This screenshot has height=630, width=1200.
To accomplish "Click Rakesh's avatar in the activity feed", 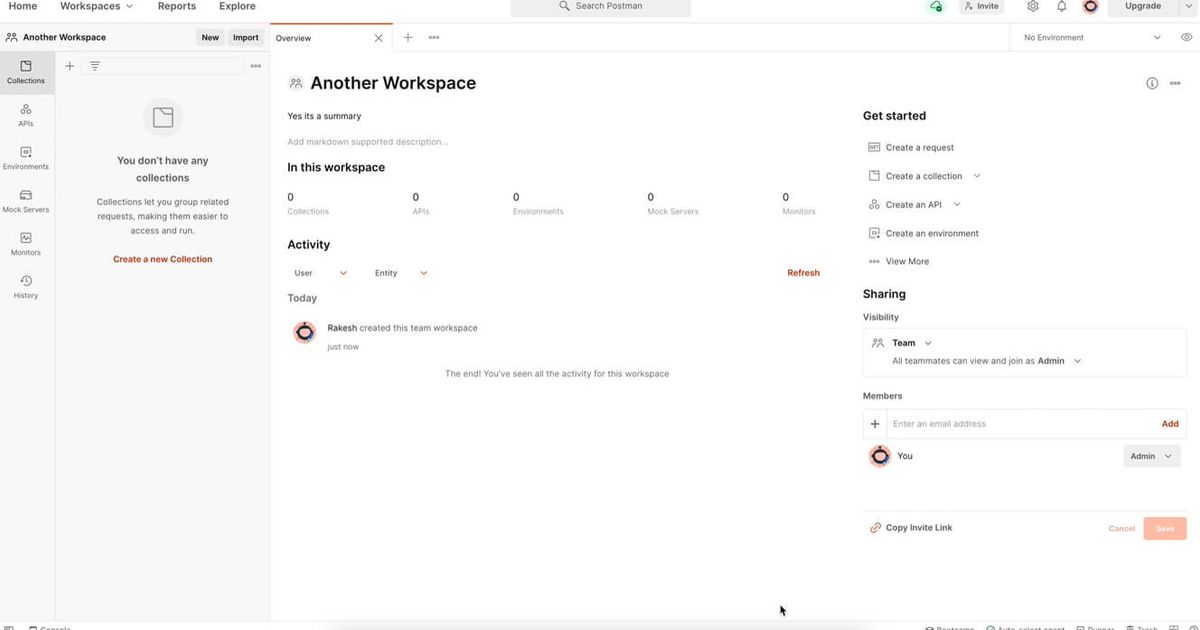I will [305, 332].
